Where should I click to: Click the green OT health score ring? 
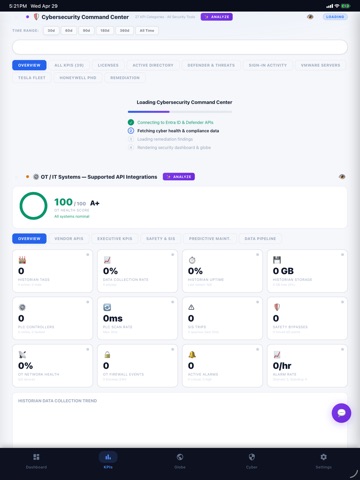(x=33, y=206)
